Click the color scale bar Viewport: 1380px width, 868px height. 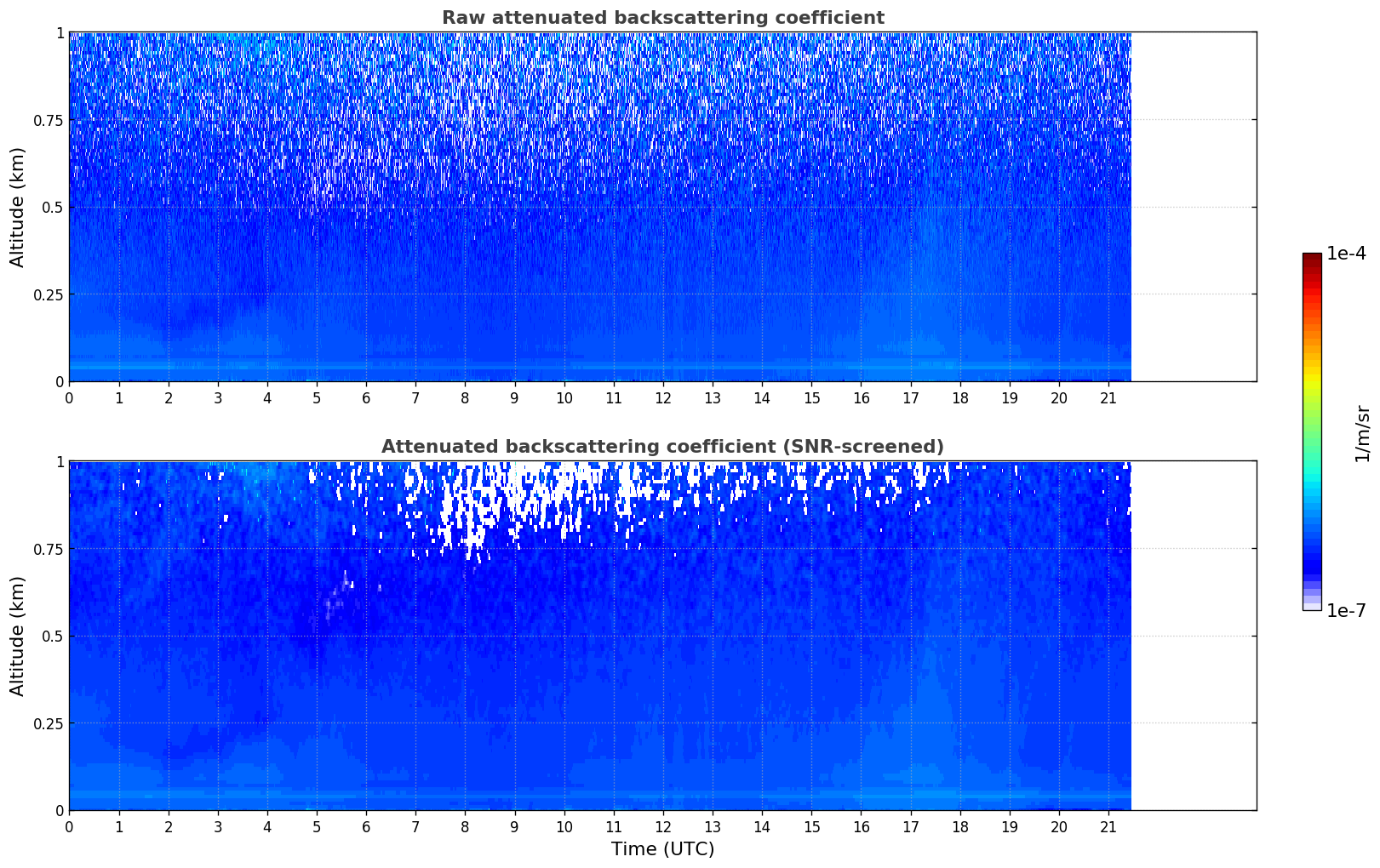point(1312,431)
